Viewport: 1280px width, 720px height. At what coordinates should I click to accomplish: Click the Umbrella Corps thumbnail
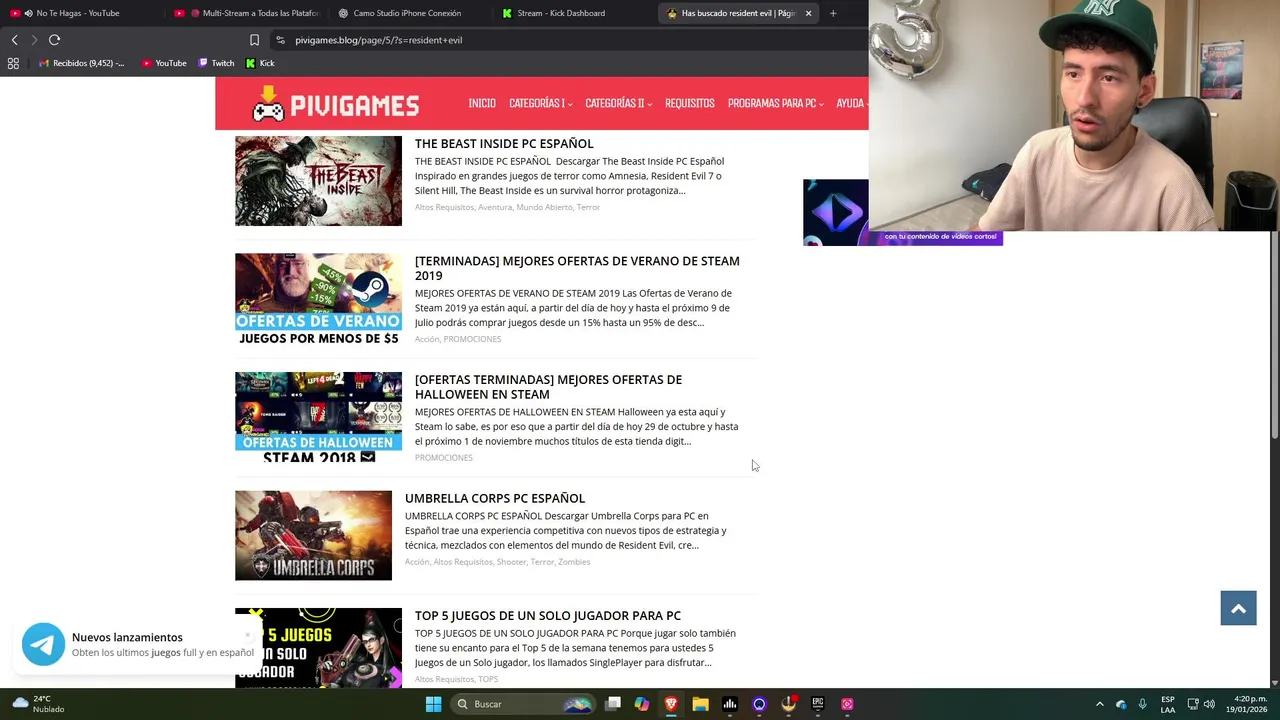click(x=313, y=535)
